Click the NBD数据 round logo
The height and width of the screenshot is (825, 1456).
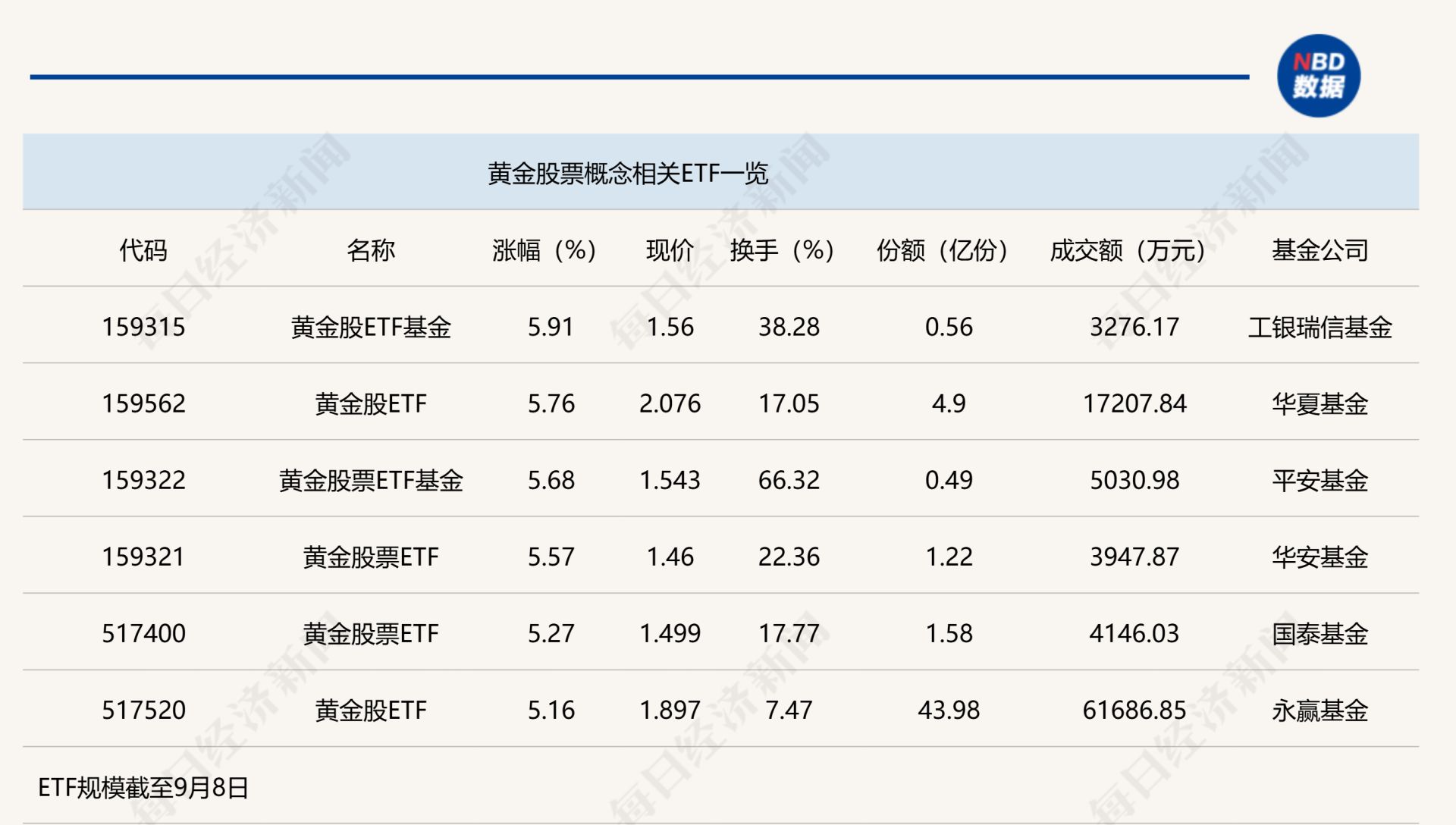click(1318, 76)
